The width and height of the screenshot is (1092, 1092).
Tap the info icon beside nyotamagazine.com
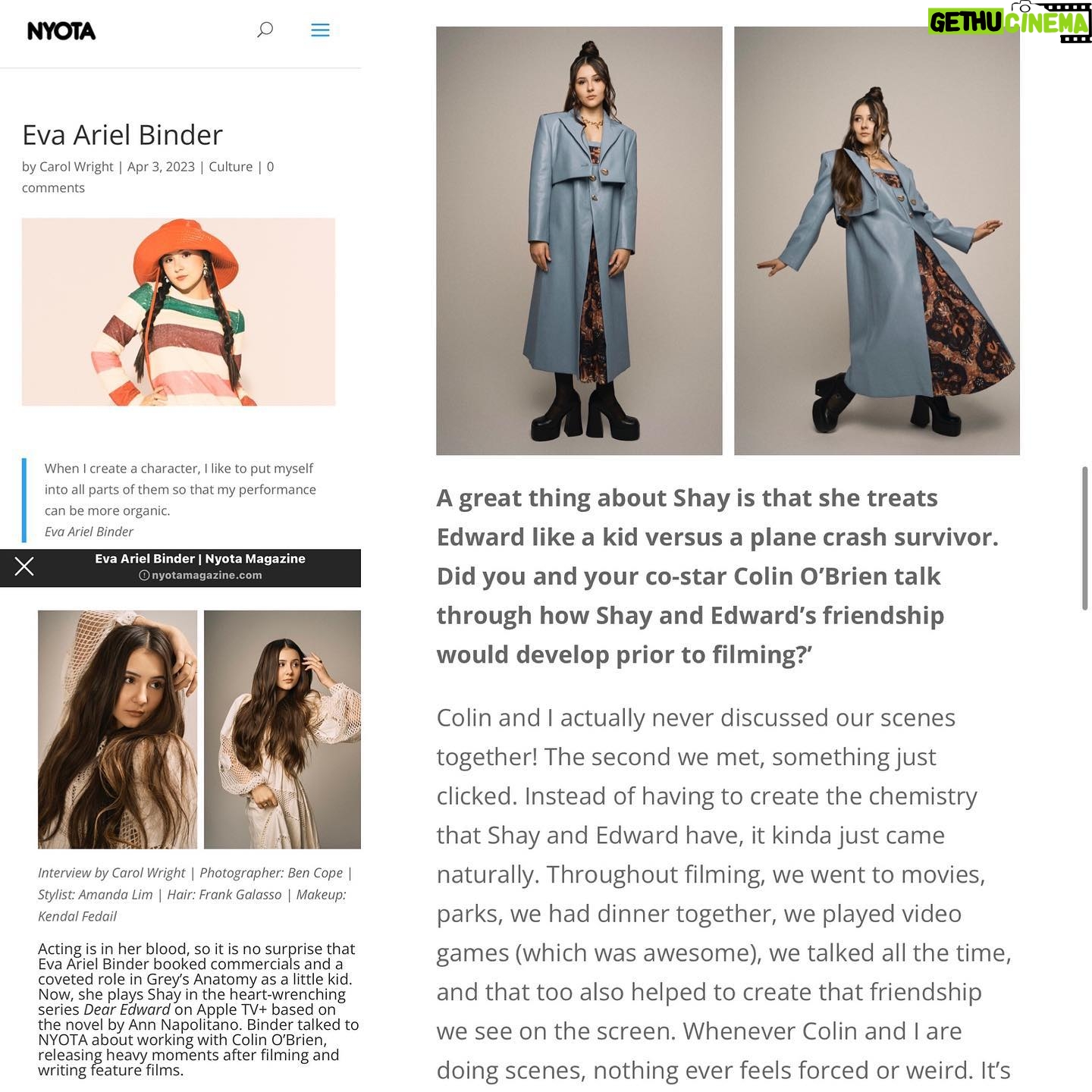(144, 576)
